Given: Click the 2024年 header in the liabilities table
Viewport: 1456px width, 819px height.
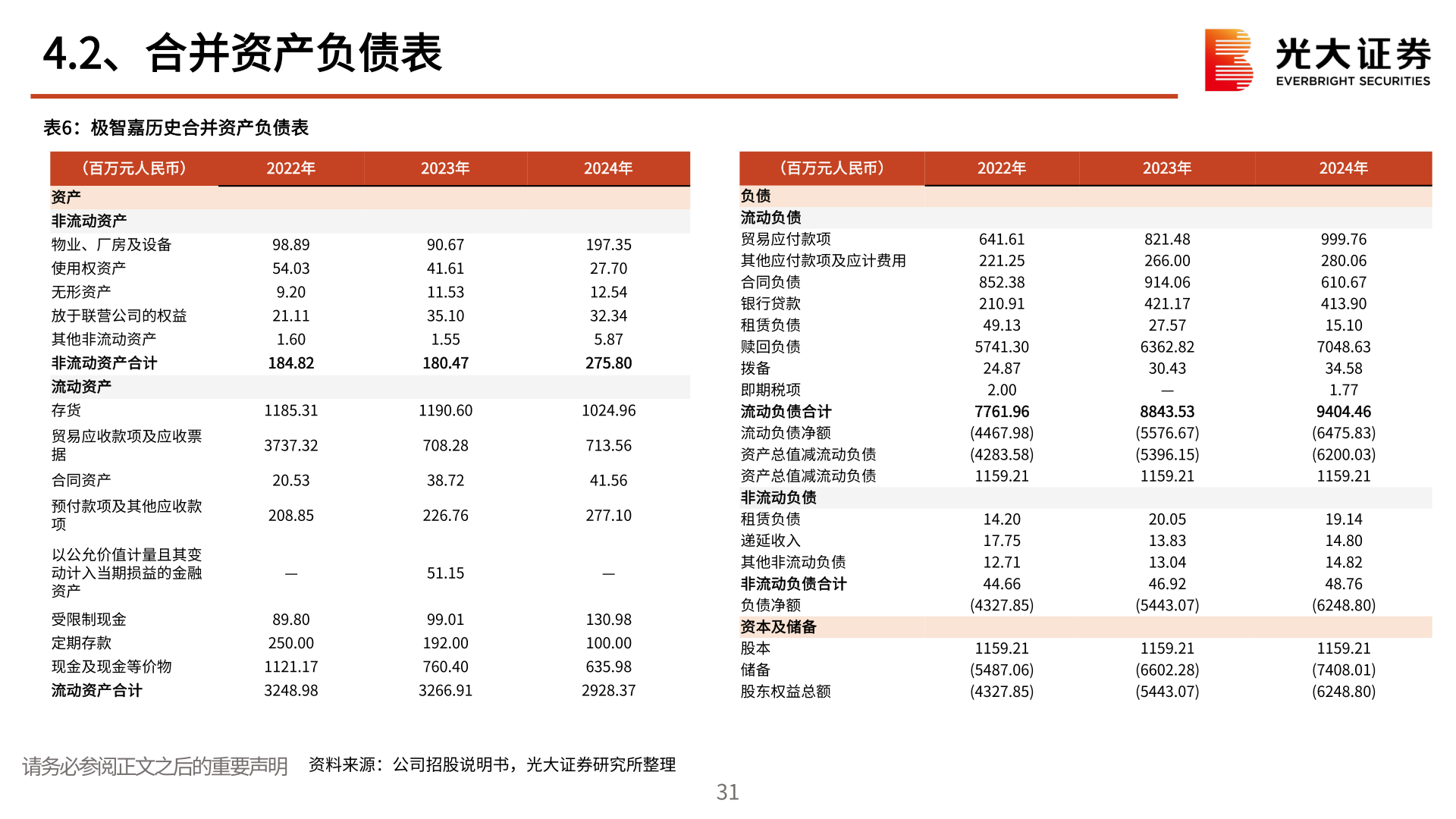Looking at the screenshot, I should 1343,168.
